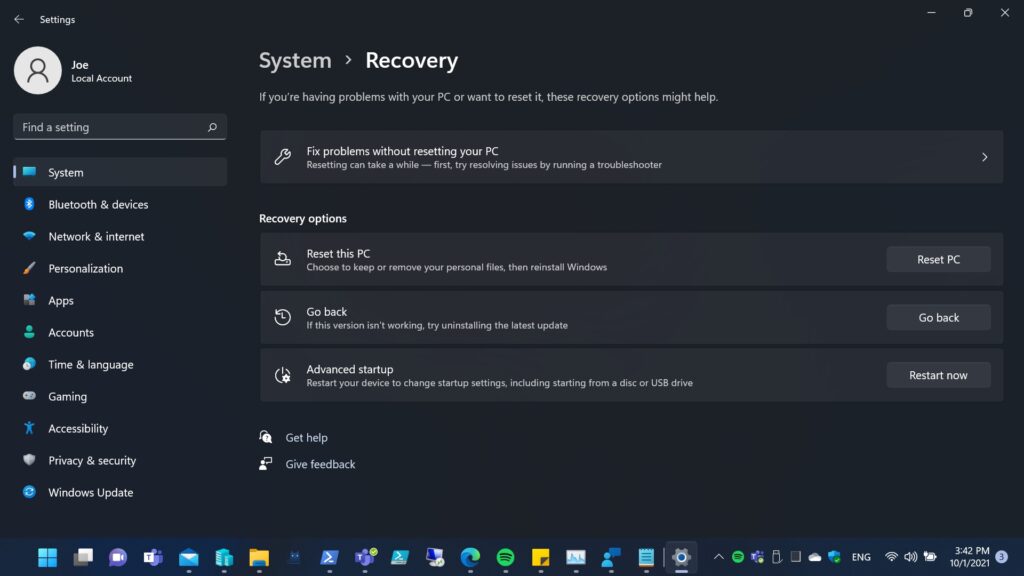This screenshot has width=1024, height=576.
Task: Click the Go back button
Action: point(938,318)
